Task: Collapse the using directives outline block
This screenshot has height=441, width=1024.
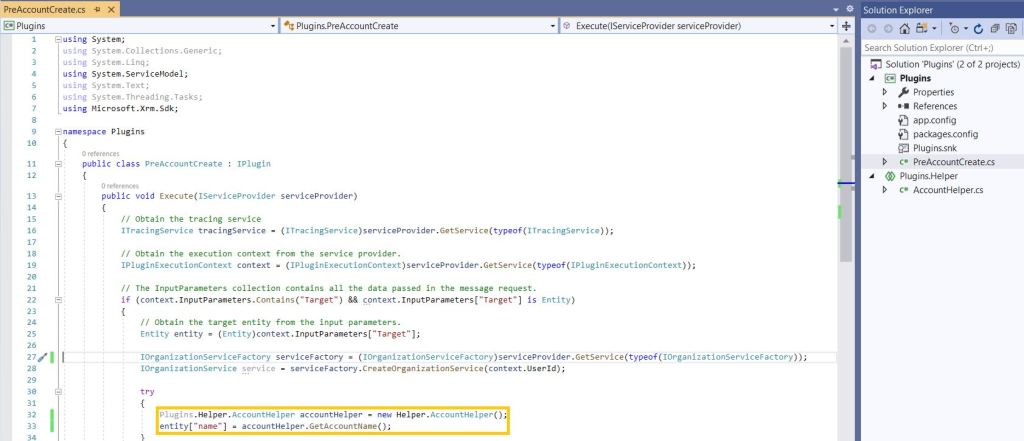Action: pos(56,40)
